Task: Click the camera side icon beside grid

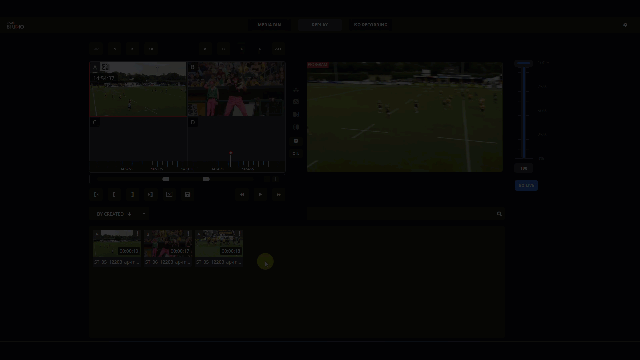Action: click(x=296, y=102)
